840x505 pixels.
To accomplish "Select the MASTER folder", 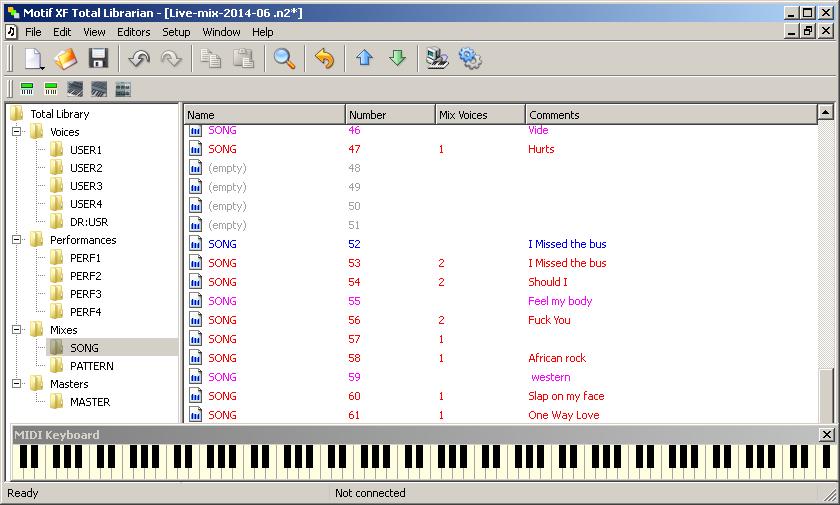I will coord(90,402).
